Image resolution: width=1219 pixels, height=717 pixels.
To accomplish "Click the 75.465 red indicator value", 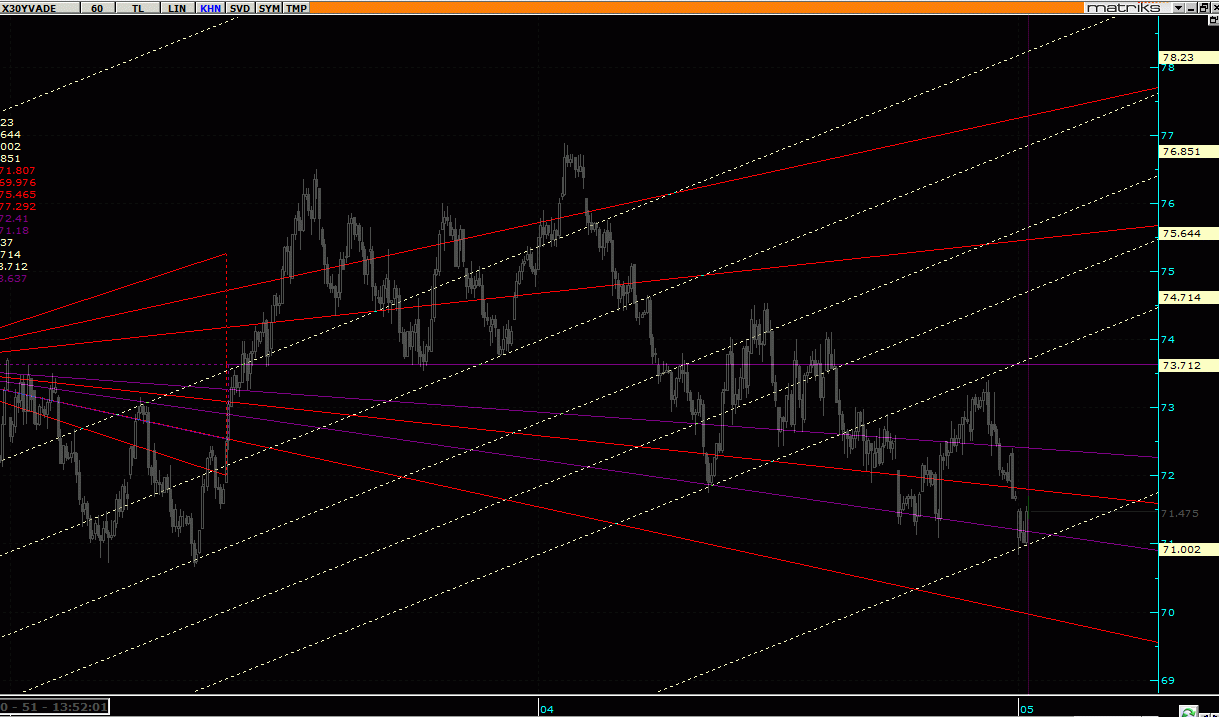I will (18, 195).
